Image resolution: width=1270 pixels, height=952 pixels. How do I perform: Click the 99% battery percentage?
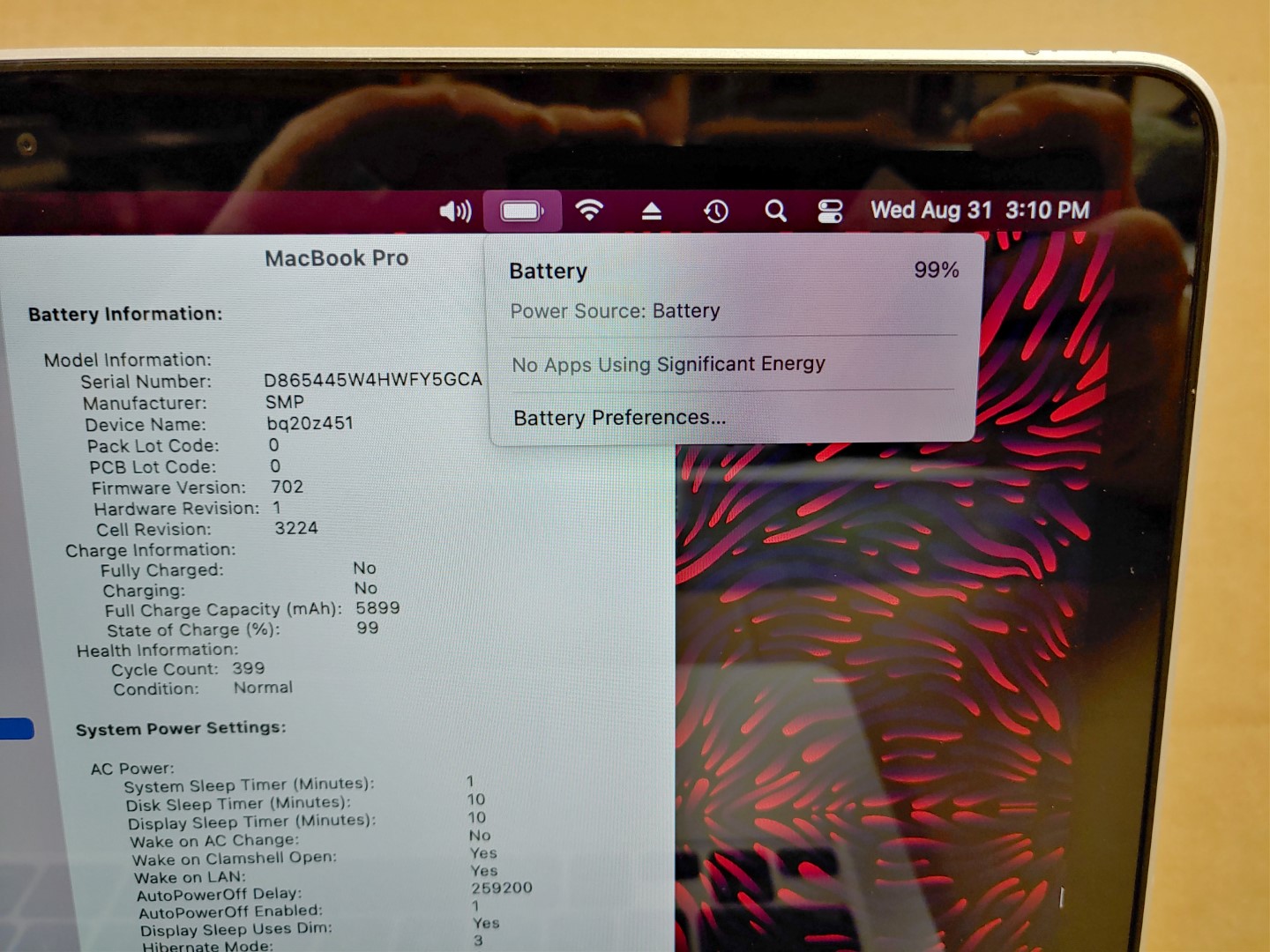pyautogui.click(x=937, y=270)
